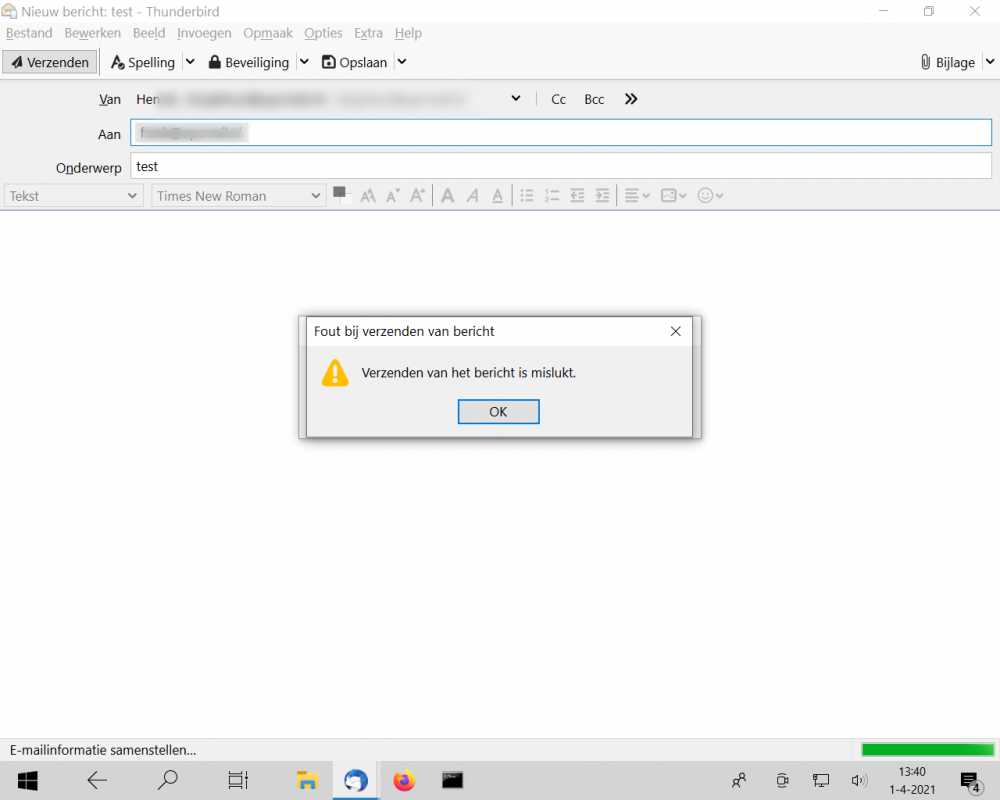1000x800 pixels.
Task: Add a Bcc recipient field
Action: (594, 99)
